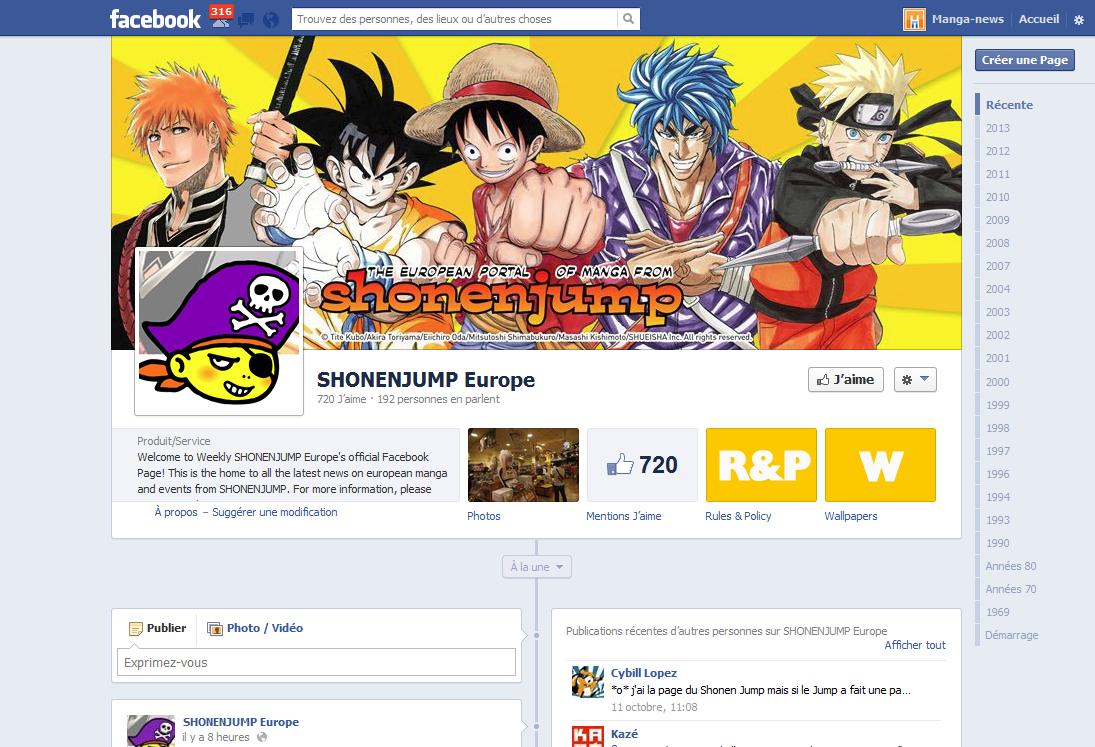Jump to 1969 in timeline
The width and height of the screenshot is (1095, 747).
[x=997, y=612]
